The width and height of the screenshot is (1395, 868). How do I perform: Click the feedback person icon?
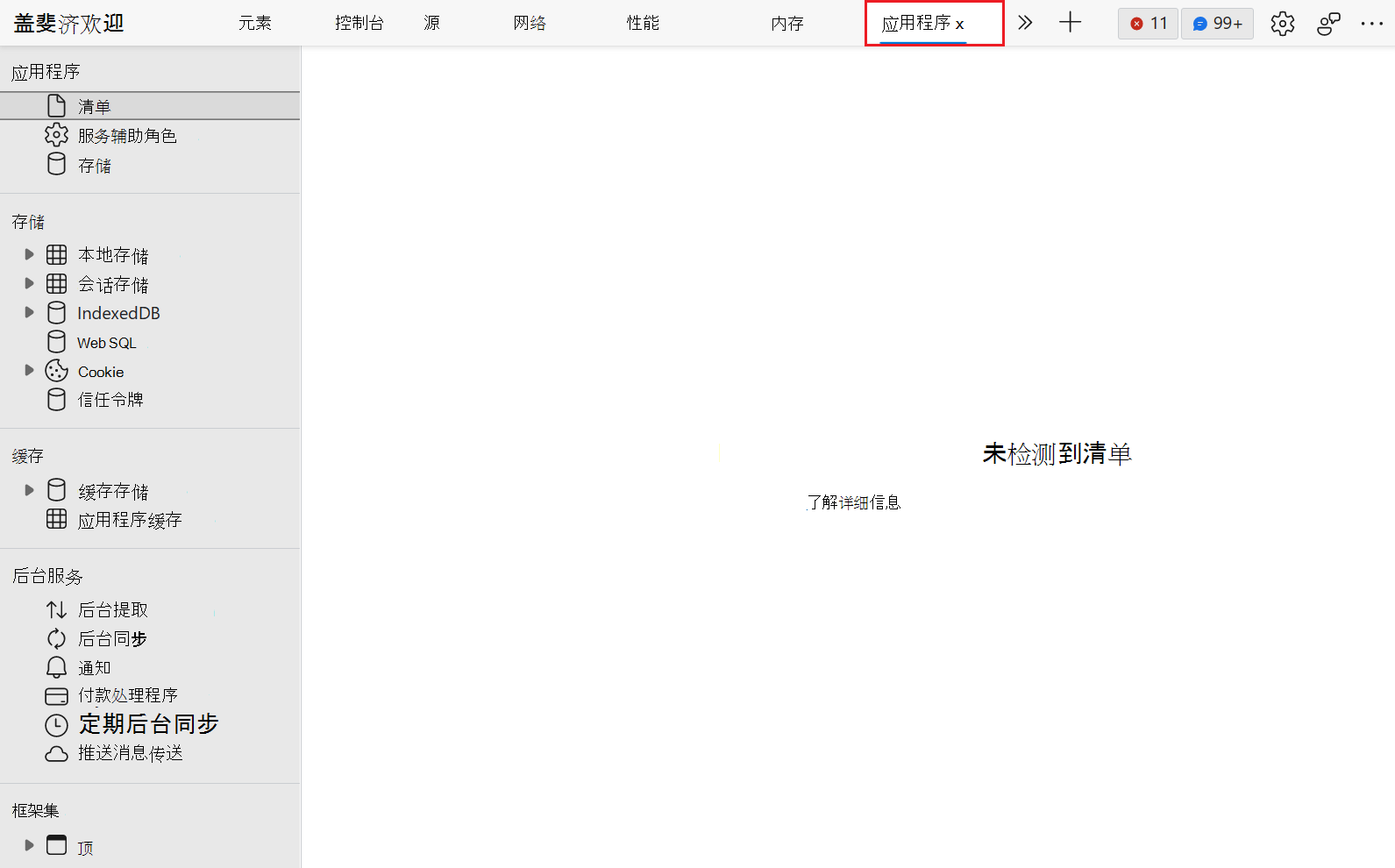pos(1328,24)
